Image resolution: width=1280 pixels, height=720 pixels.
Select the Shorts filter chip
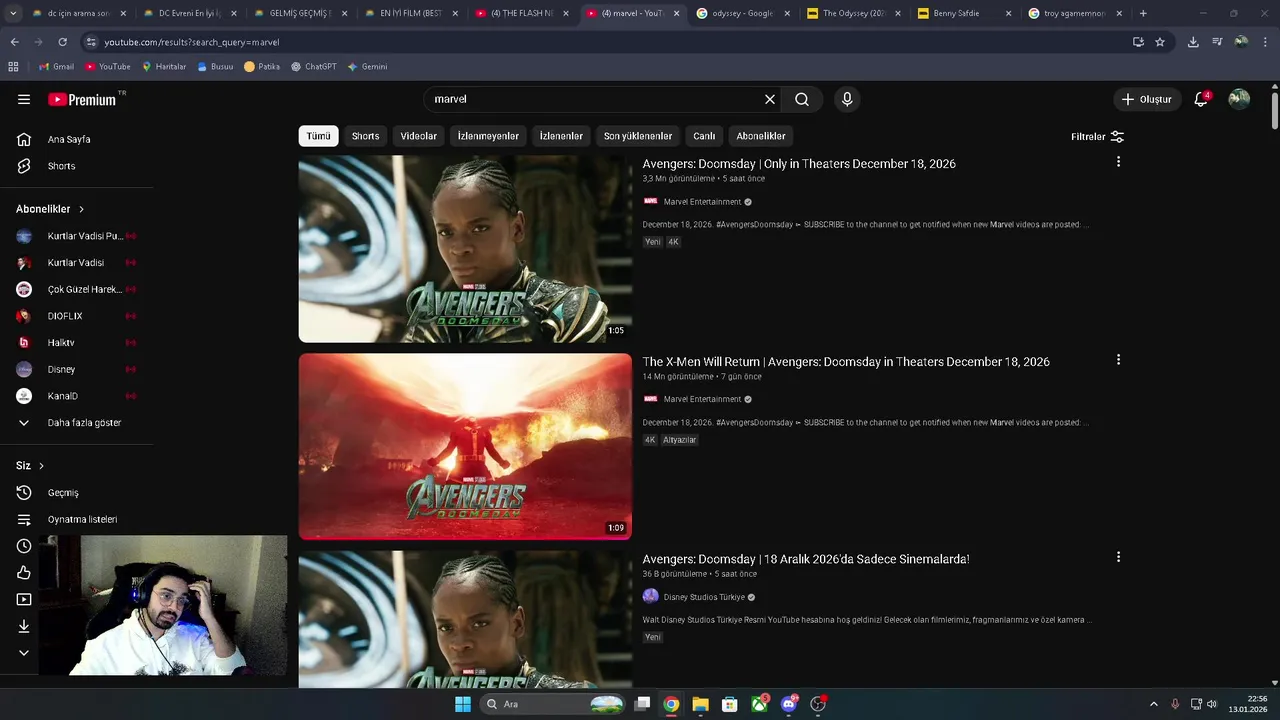point(365,136)
